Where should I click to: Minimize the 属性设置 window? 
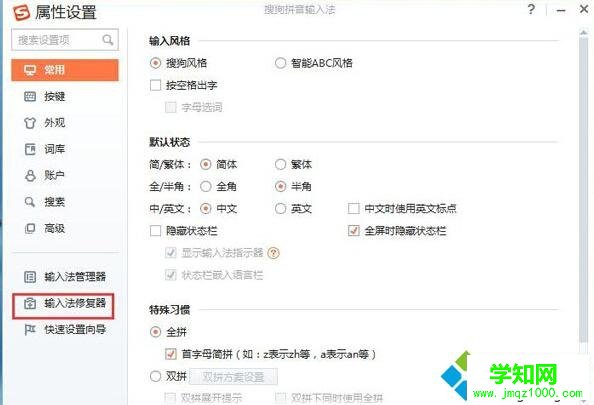[561, 10]
